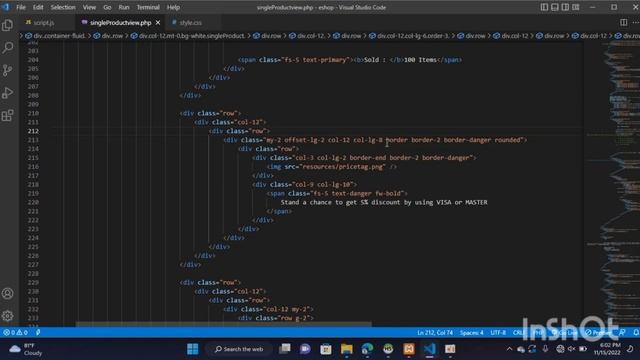
Task: Click the 'Sold : 100 Items' span line
Action: pyautogui.click(x=350, y=60)
